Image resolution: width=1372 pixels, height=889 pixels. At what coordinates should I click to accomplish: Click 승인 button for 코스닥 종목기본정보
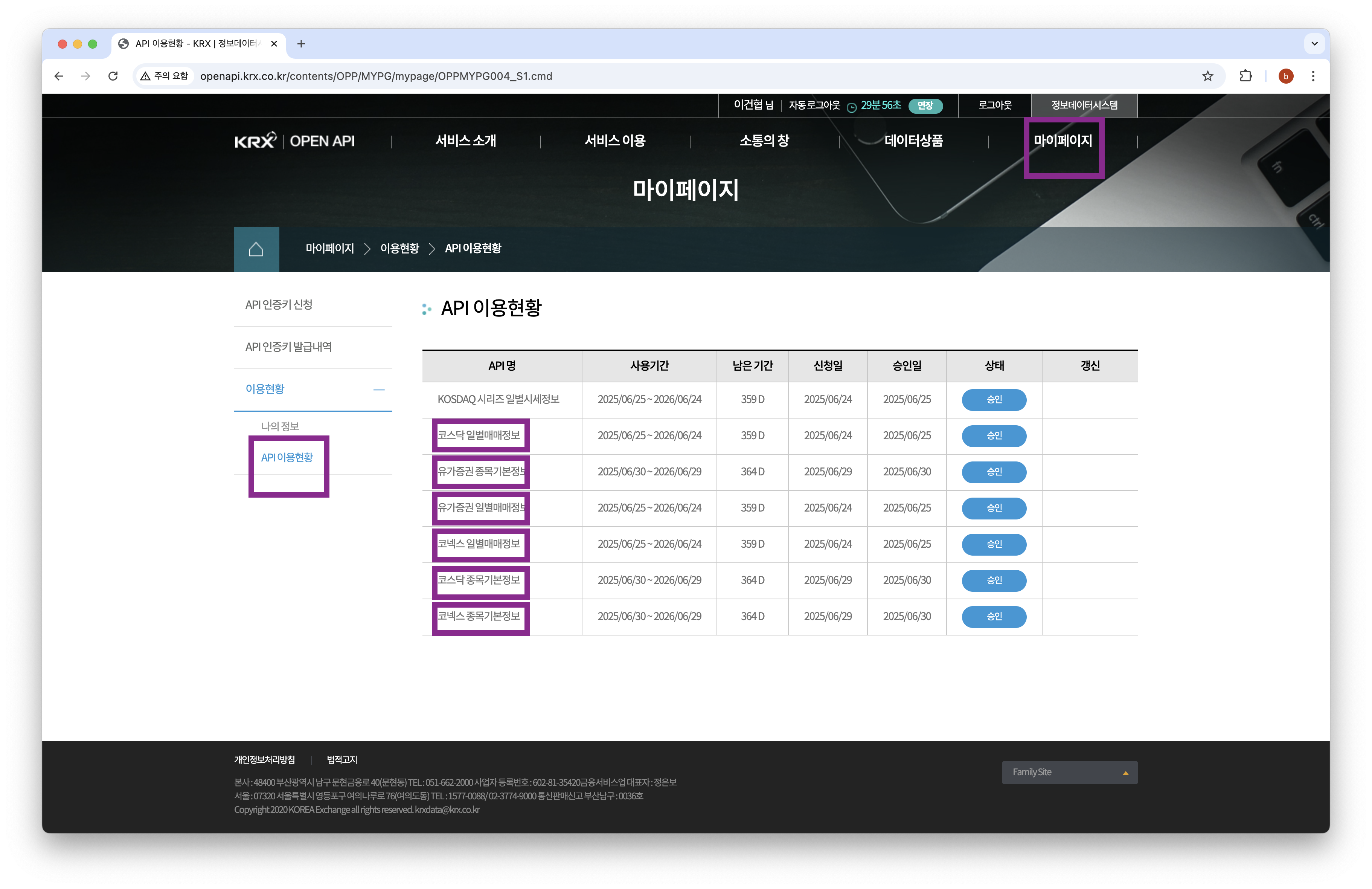click(x=994, y=580)
